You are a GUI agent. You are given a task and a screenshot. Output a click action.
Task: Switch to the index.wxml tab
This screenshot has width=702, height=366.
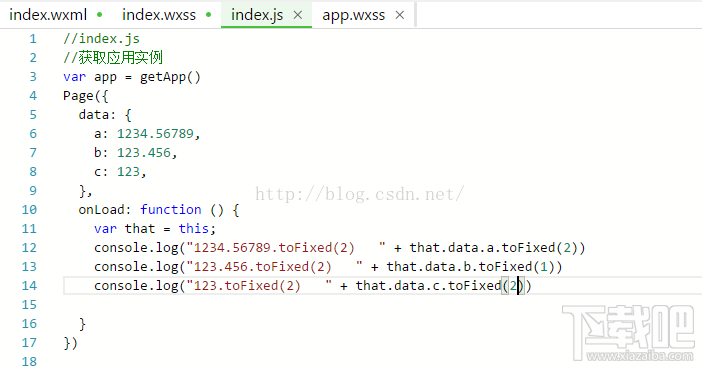click(48, 15)
